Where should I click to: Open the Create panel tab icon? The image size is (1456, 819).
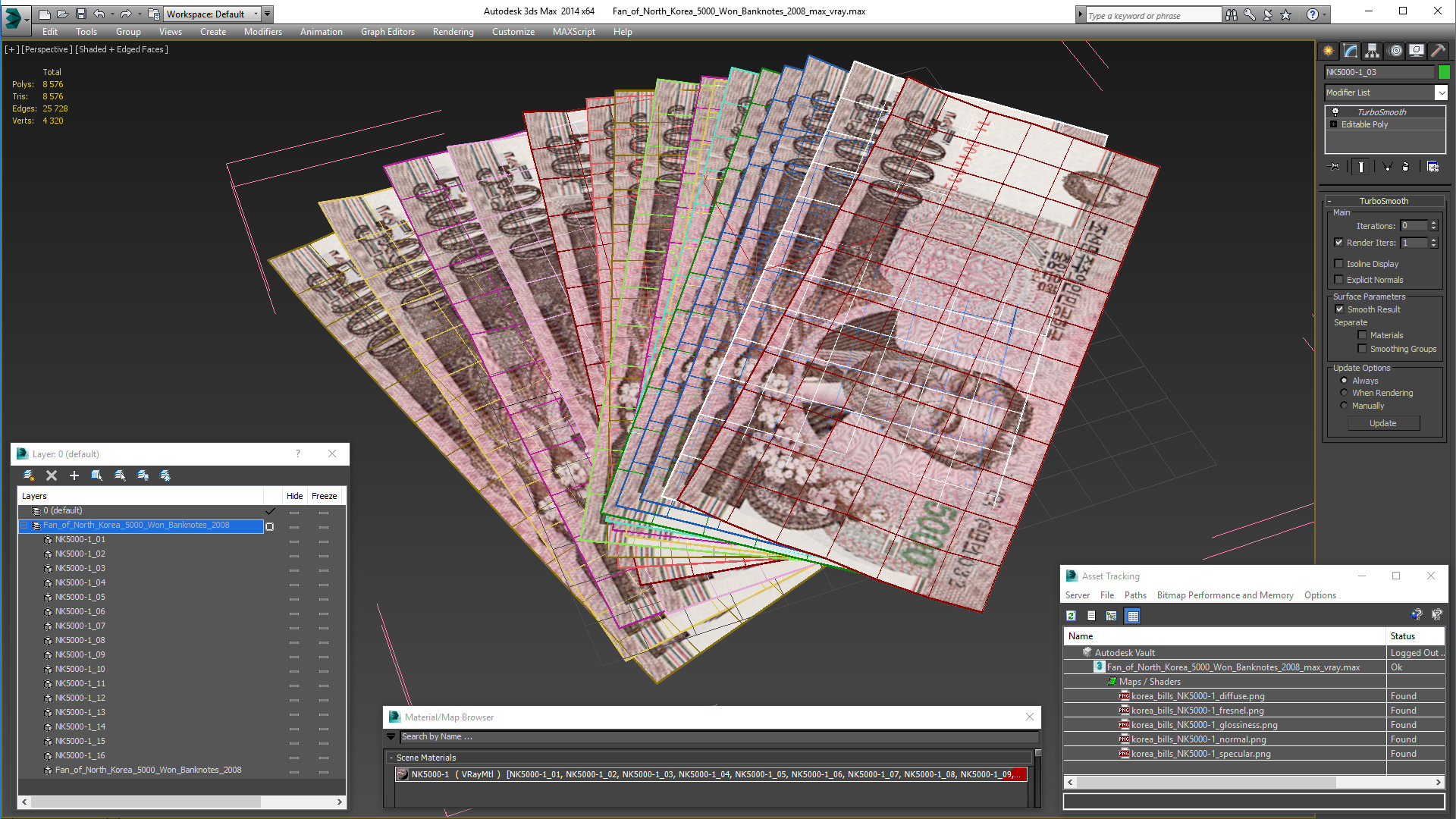tap(1329, 51)
